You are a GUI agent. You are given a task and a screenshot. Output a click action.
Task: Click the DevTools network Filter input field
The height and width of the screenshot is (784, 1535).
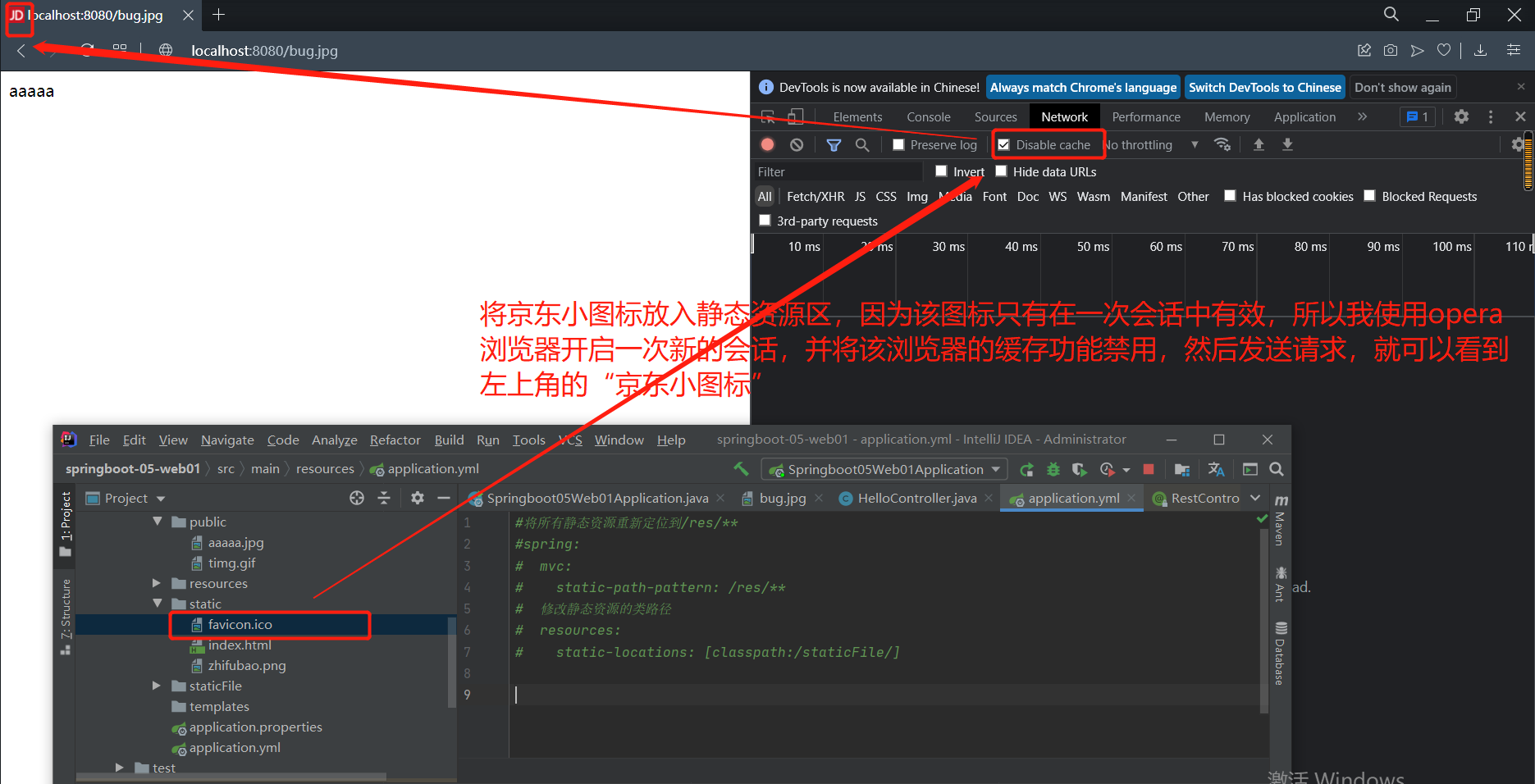pyautogui.click(x=838, y=171)
